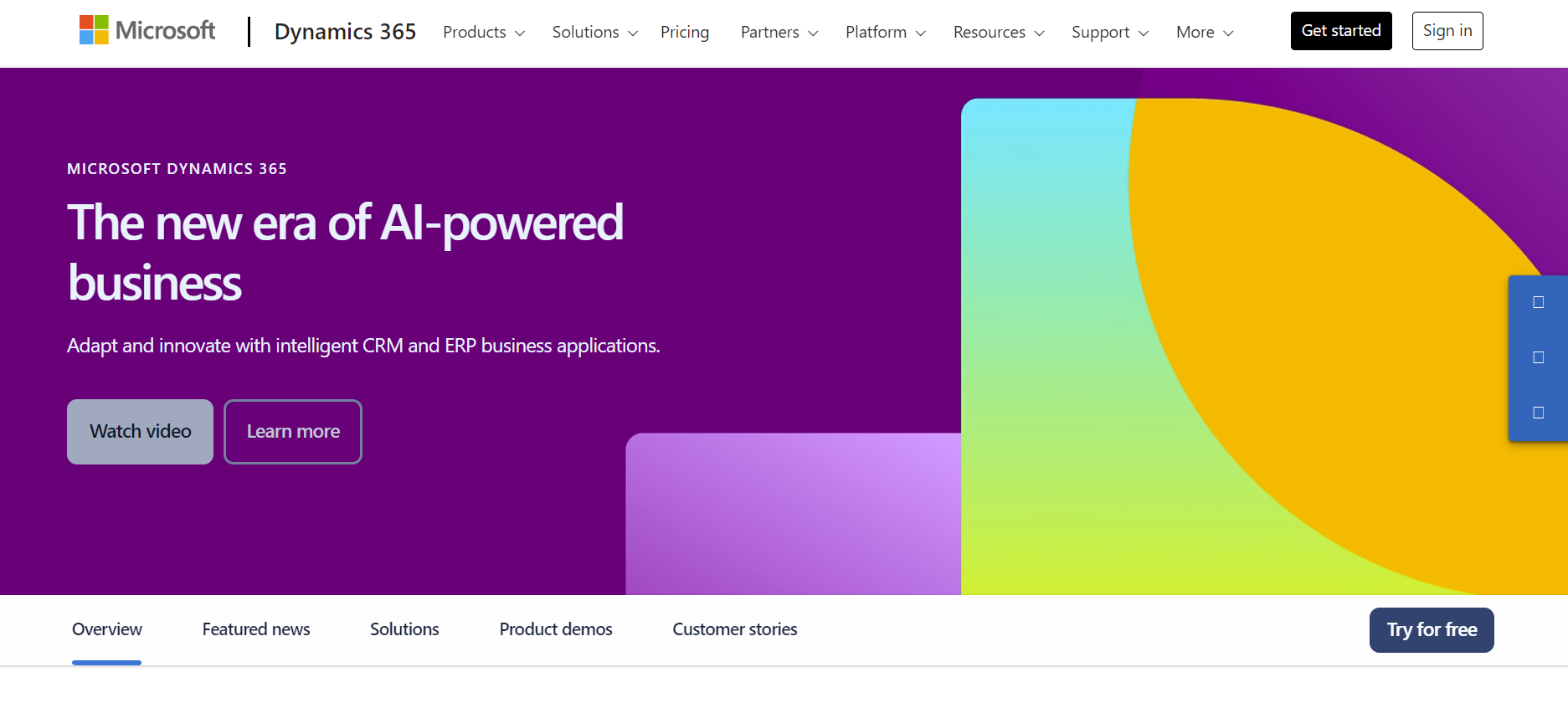Switch to the Featured news tab

(256, 629)
